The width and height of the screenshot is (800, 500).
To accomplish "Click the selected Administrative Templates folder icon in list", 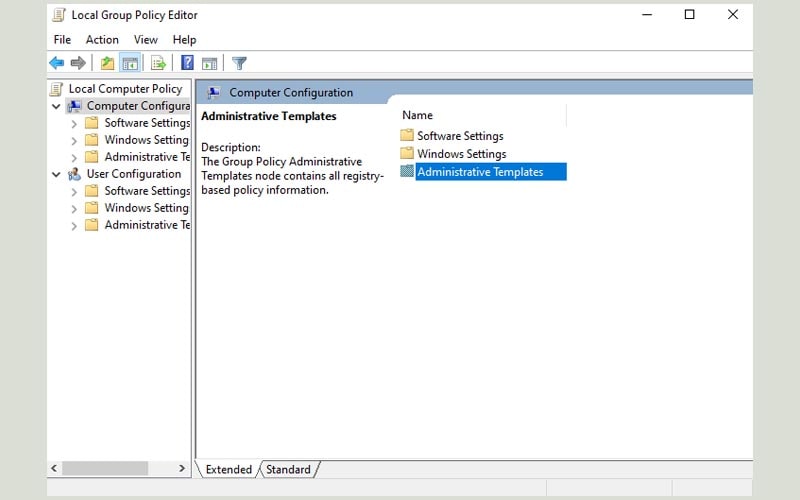I will click(x=407, y=171).
